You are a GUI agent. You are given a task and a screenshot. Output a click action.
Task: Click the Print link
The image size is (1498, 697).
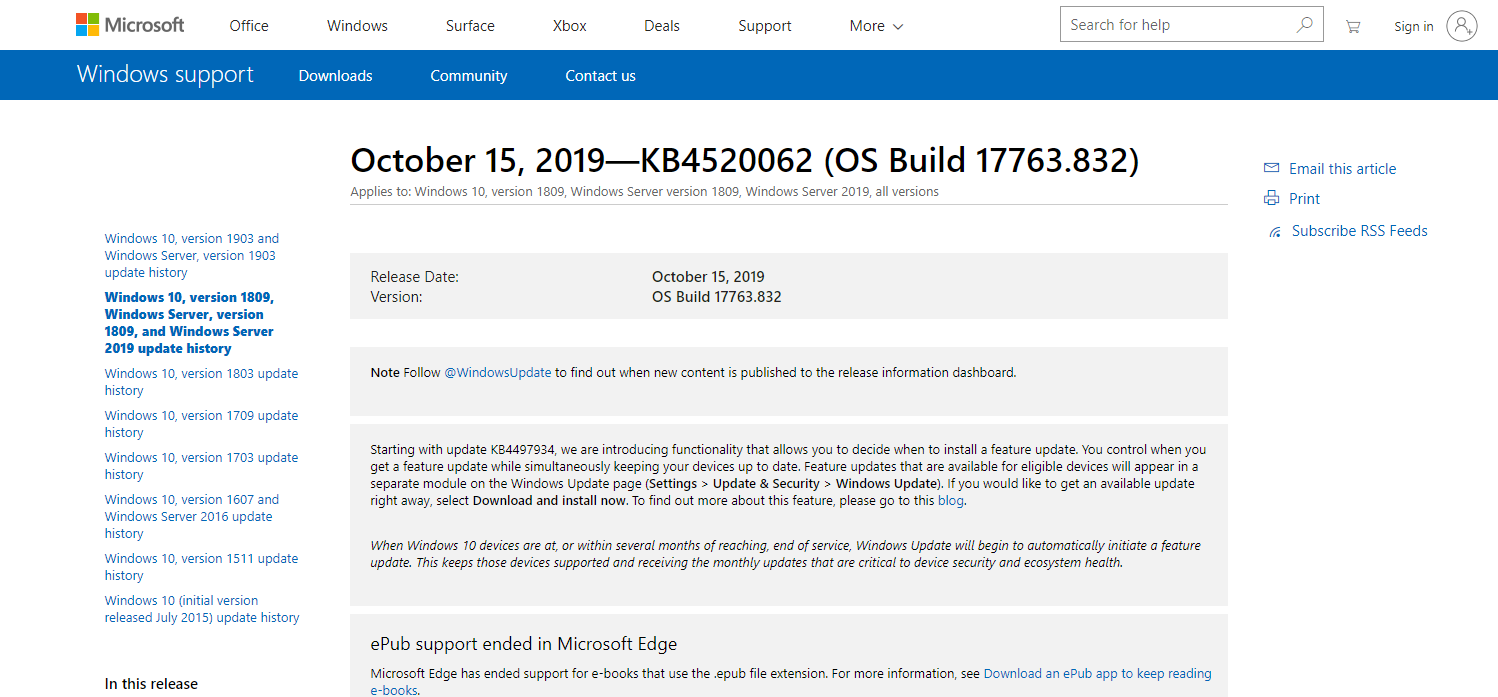pos(1304,199)
